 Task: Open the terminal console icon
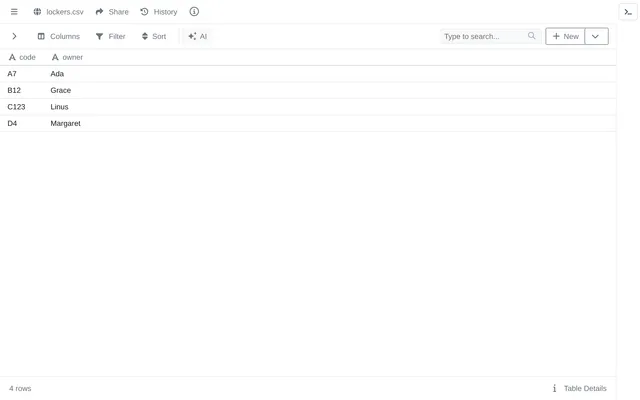pos(628,12)
